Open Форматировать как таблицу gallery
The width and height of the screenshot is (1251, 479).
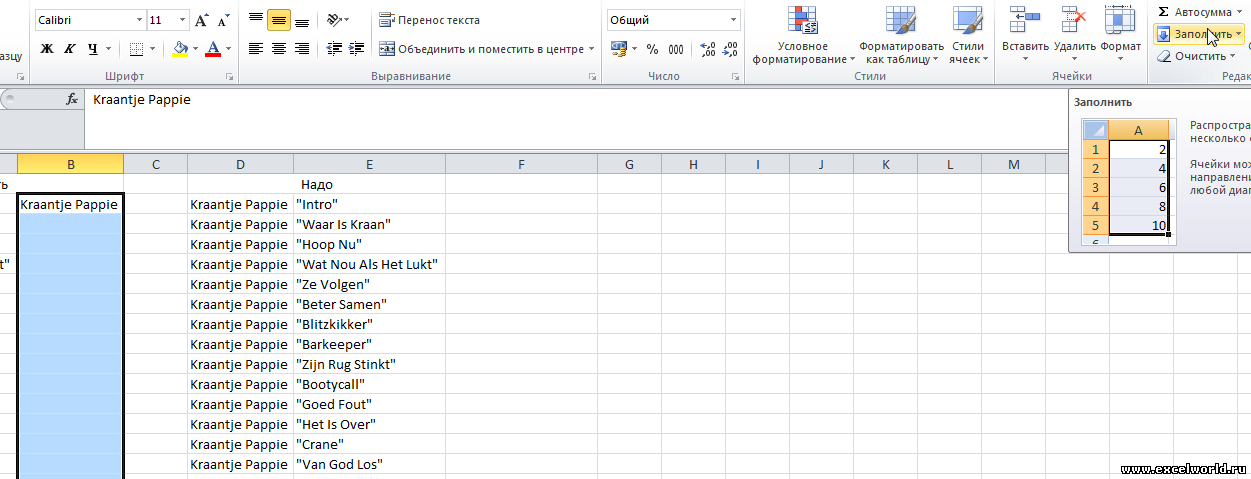[x=901, y=36]
